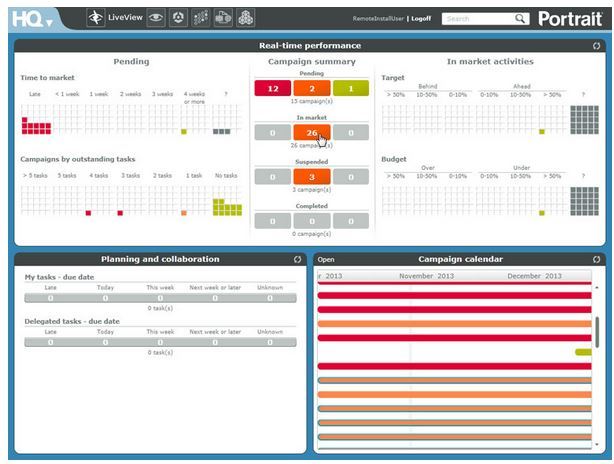This screenshot has width=614, height=464.
Task: Refresh the Planning and collaboration panel
Action: click(x=297, y=259)
